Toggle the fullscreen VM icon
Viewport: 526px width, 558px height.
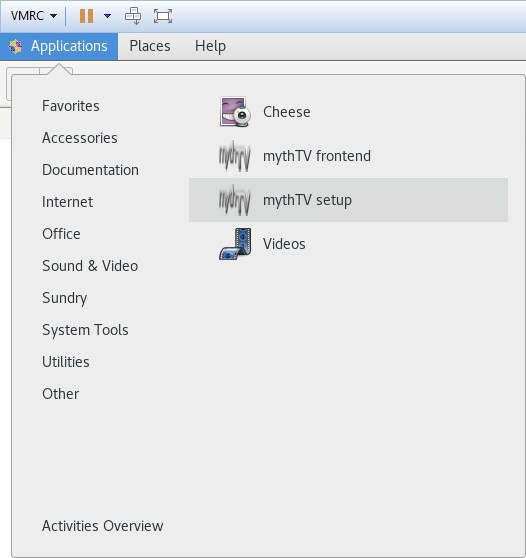coord(163,16)
